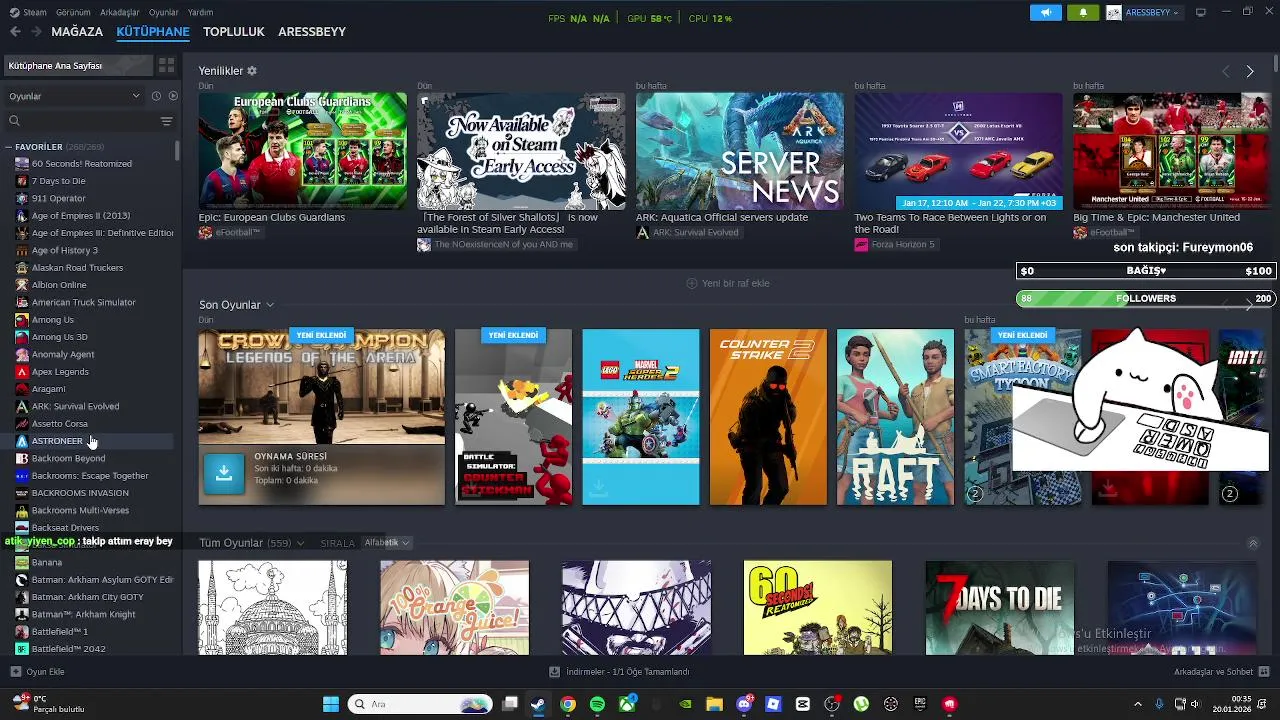Toggle ready-to-play filter icon
The height and width of the screenshot is (720, 1280).
tap(173, 96)
